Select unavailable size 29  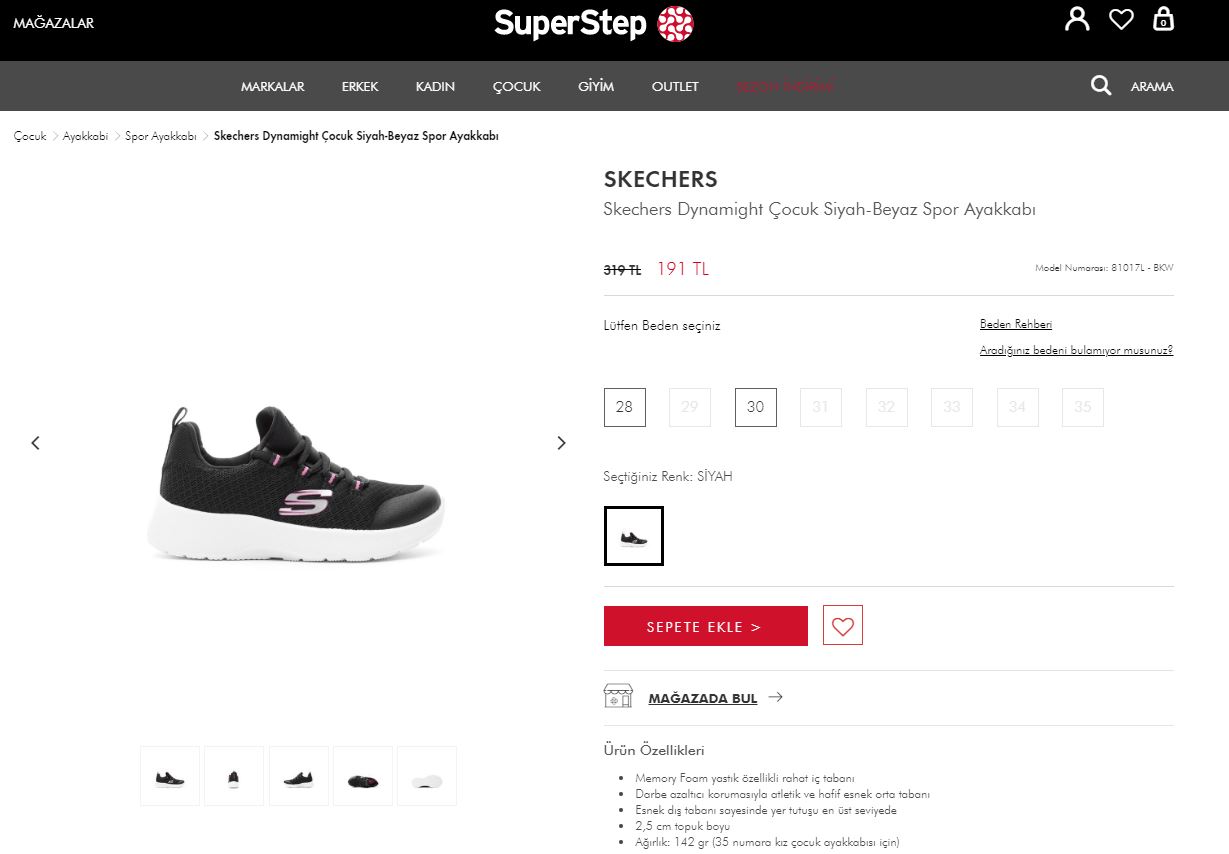(690, 407)
